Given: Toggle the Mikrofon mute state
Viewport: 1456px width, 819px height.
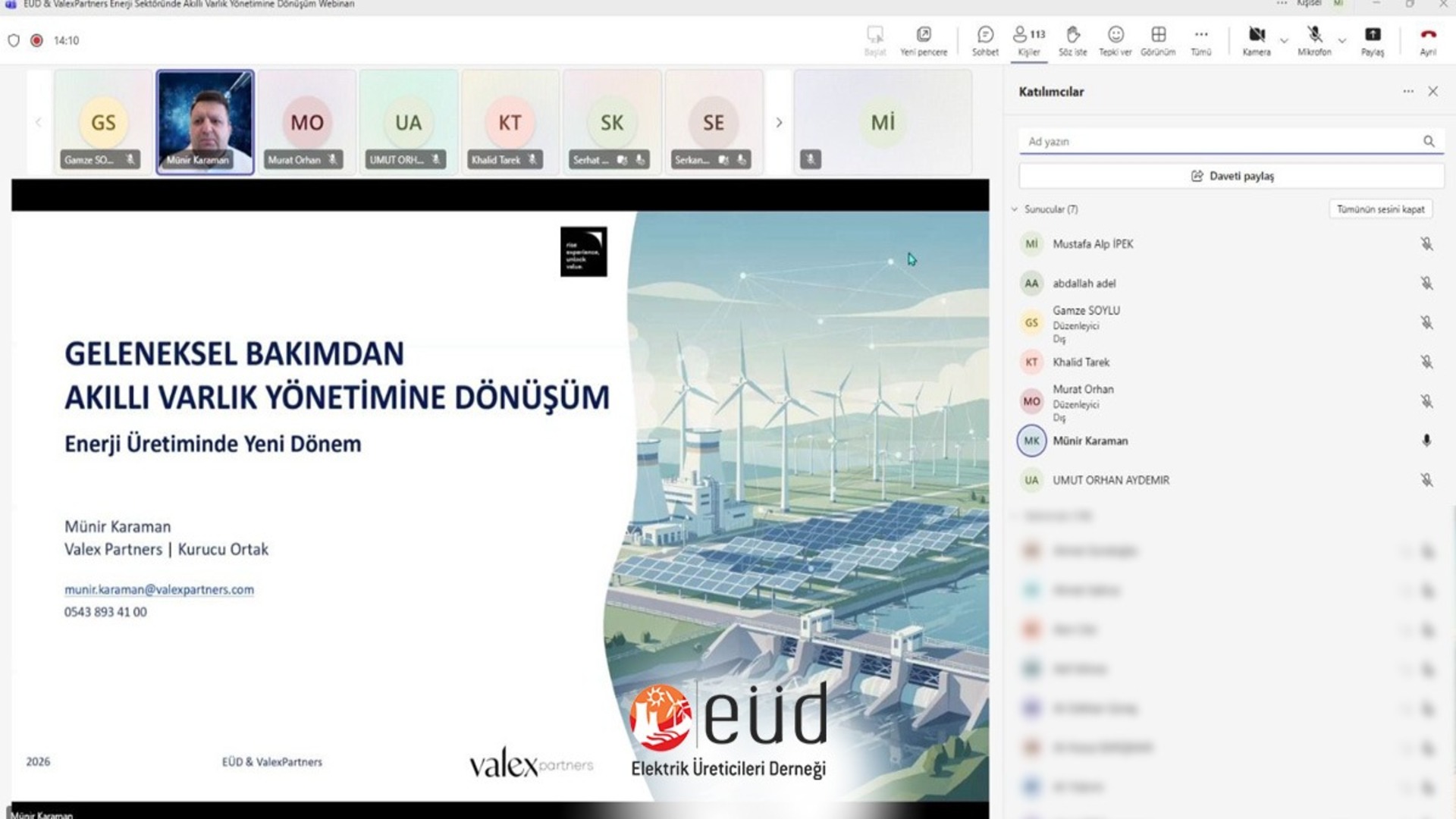Looking at the screenshot, I should 1314,40.
